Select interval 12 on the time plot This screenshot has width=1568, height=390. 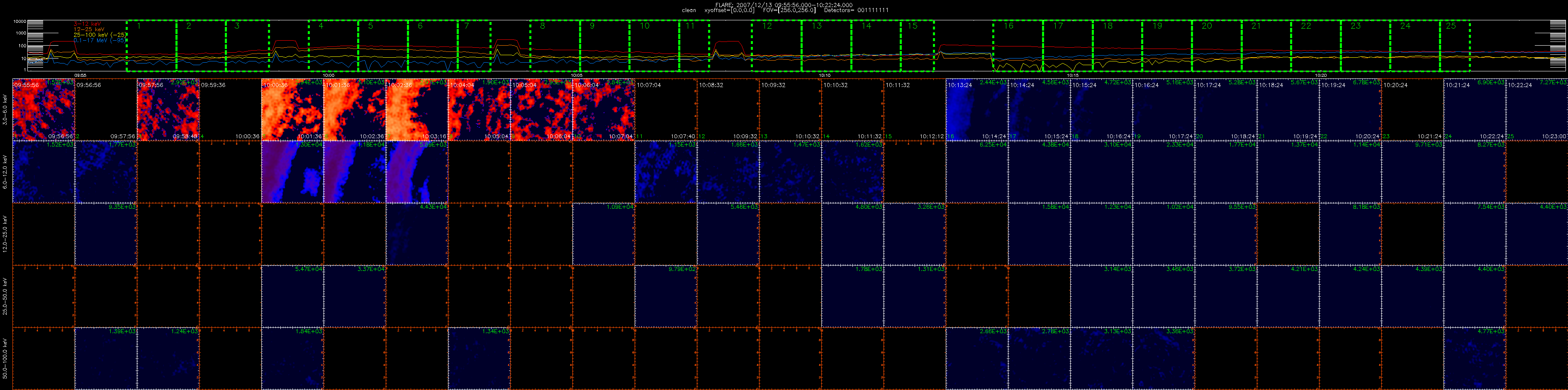click(x=777, y=46)
